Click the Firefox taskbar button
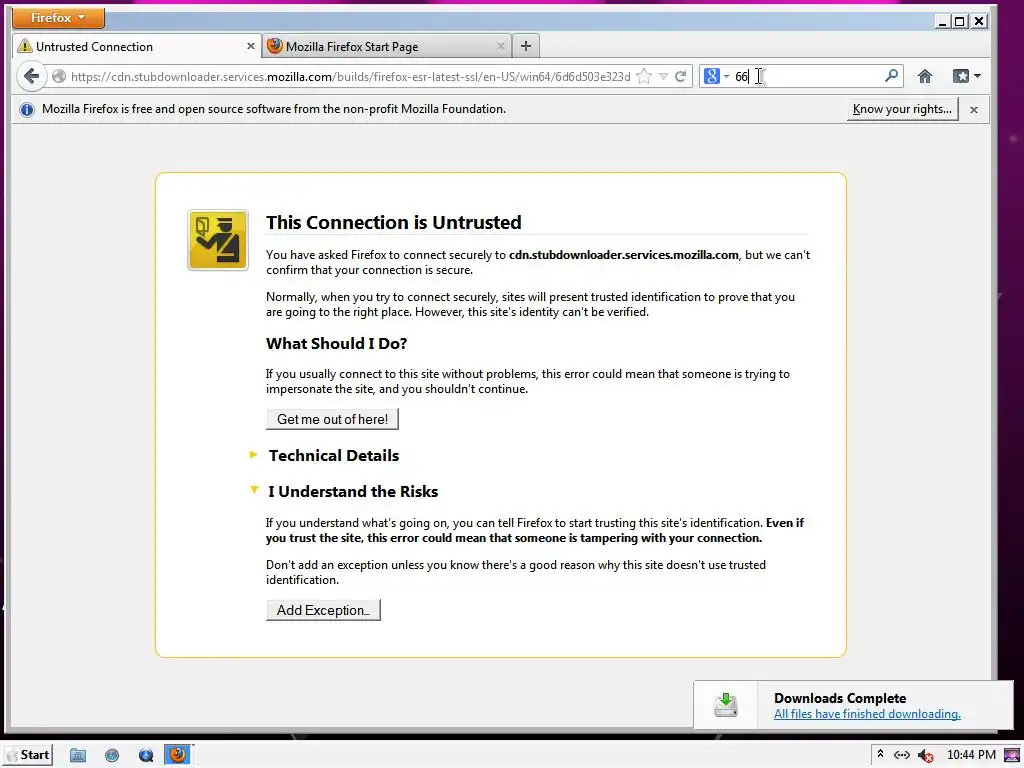This screenshot has width=1024, height=768. 178,755
